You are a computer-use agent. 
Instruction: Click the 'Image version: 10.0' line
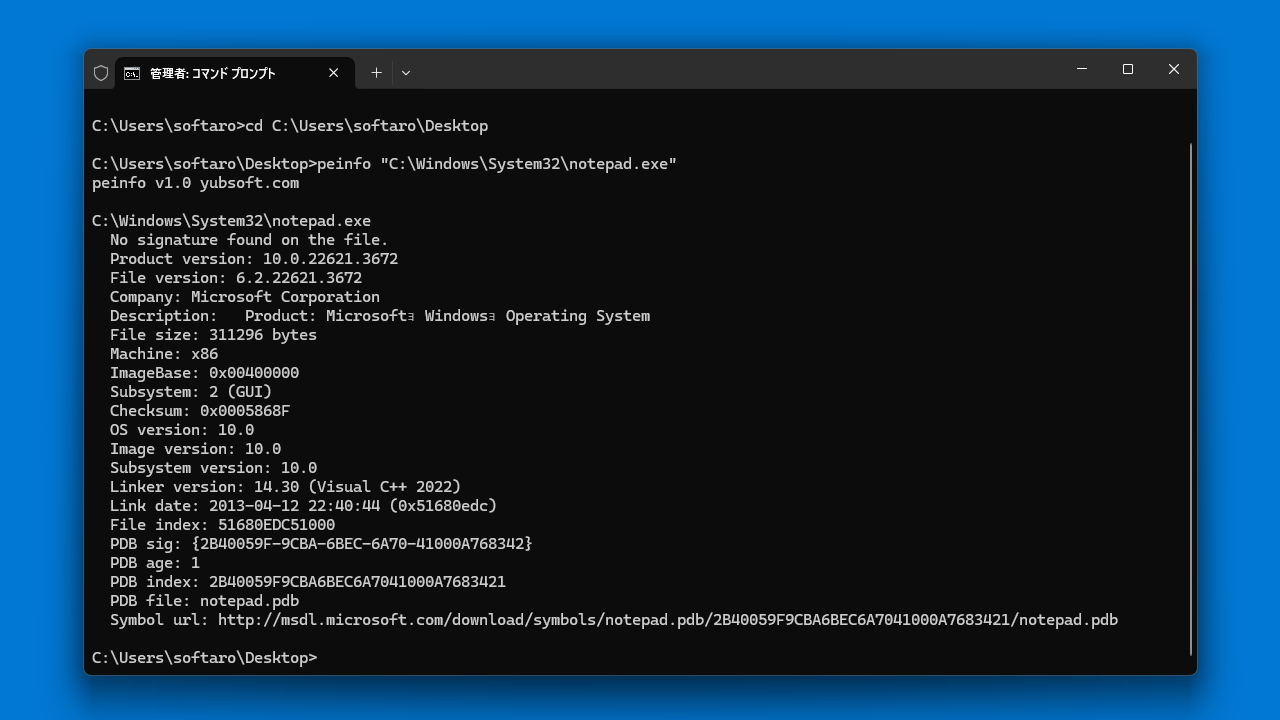click(x=195, y=449)
